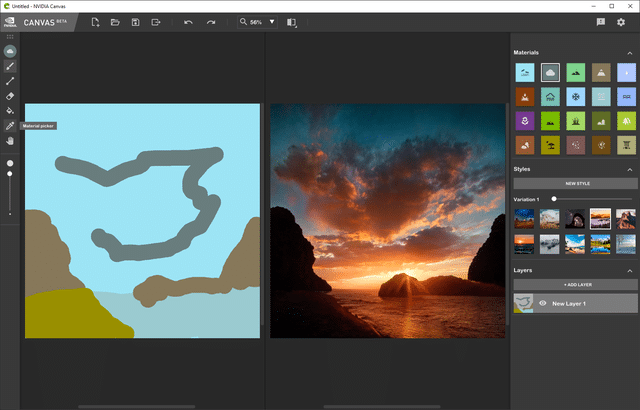This screenshot has width=640, height=410.
Task: Click the Variation 1 slider handle
Action: tap(554, 199)
